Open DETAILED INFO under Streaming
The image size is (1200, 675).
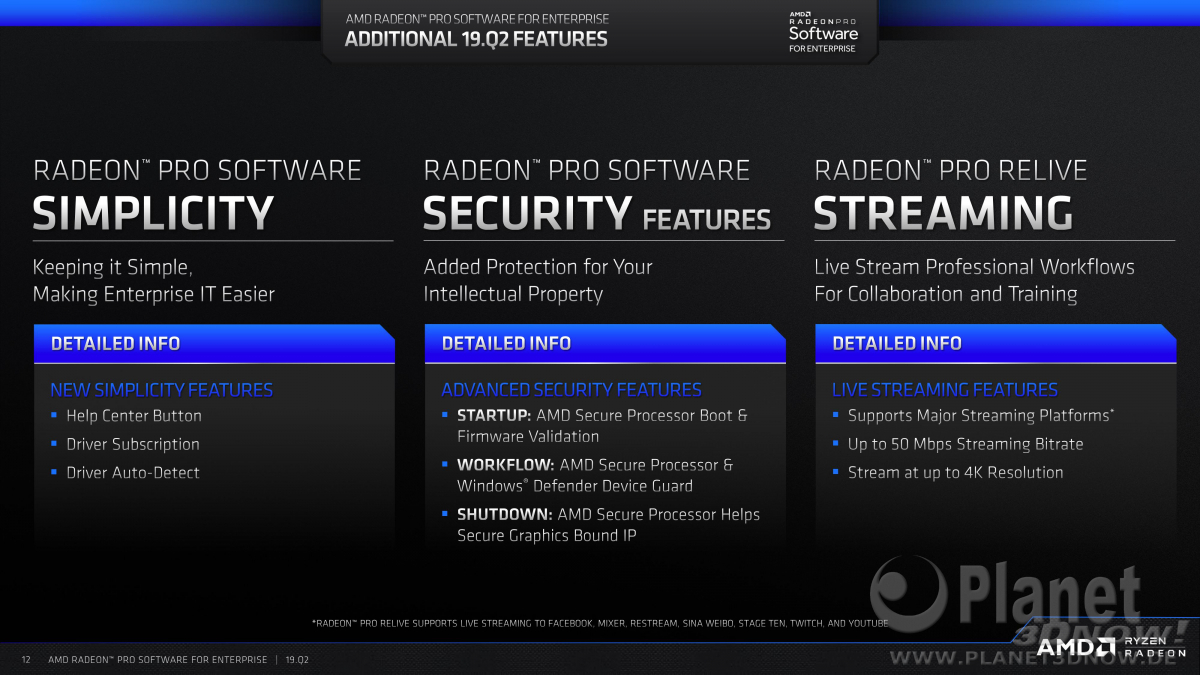(x=996, y=343)
